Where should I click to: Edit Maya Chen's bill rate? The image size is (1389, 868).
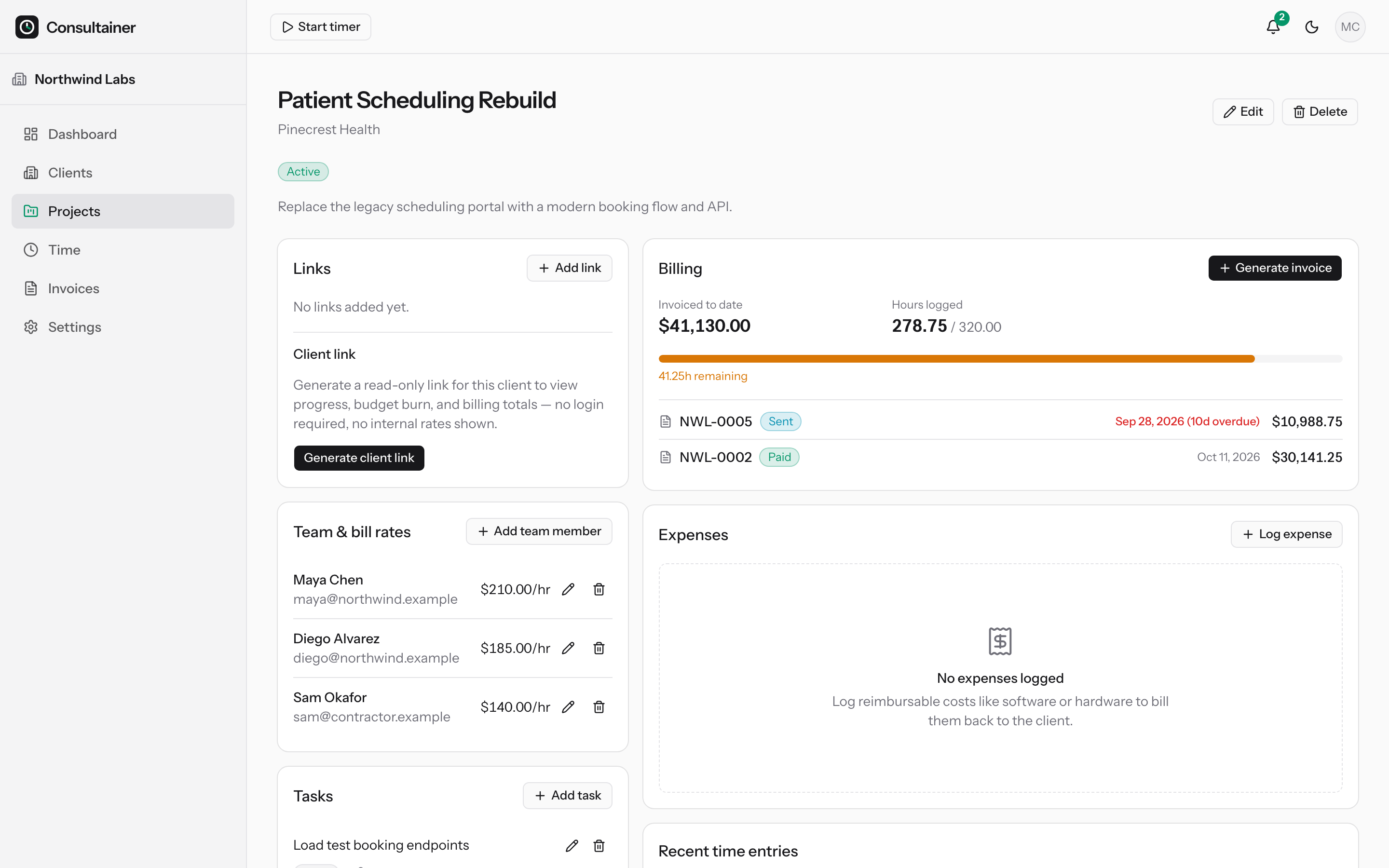point(568,589)
